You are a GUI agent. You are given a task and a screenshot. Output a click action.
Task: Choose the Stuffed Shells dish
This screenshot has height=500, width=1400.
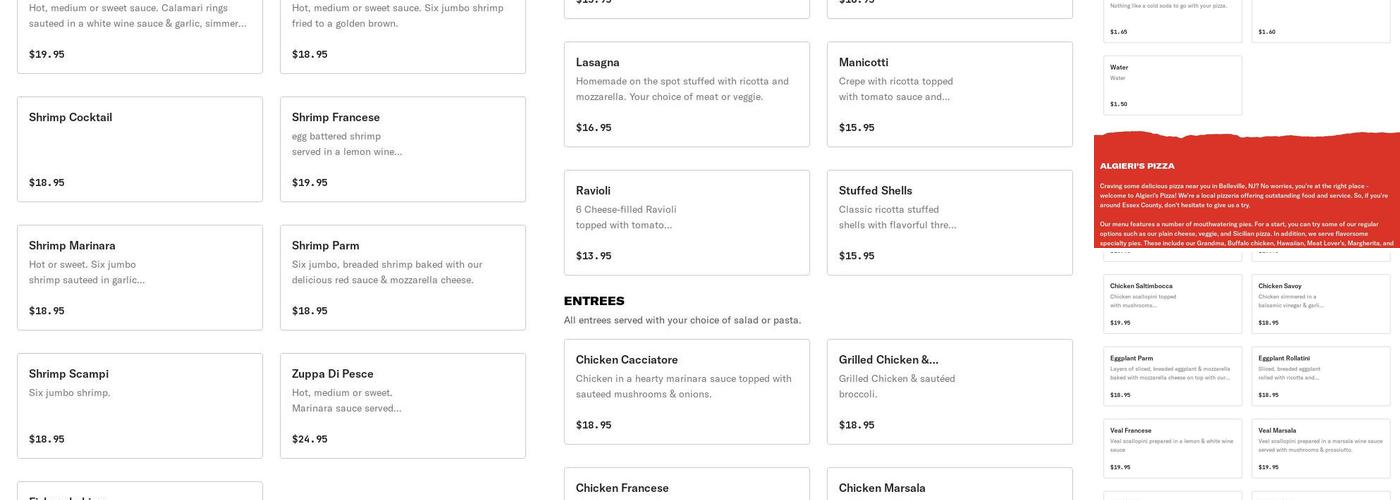pyautogui.click(x=949, y=222)
